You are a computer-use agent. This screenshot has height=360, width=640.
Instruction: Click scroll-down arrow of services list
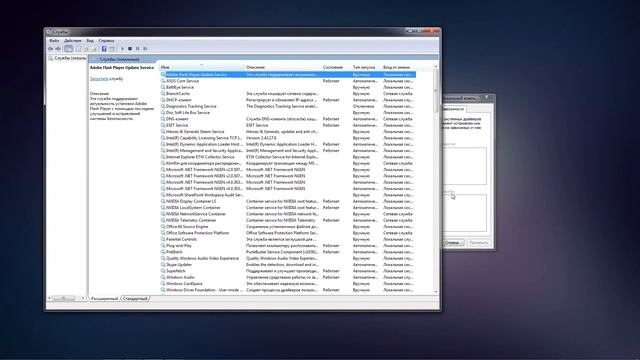[x=436, y=292]
